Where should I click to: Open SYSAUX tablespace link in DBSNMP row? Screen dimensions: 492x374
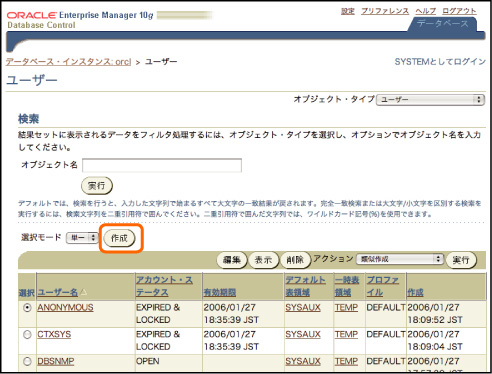coord(303,361)
